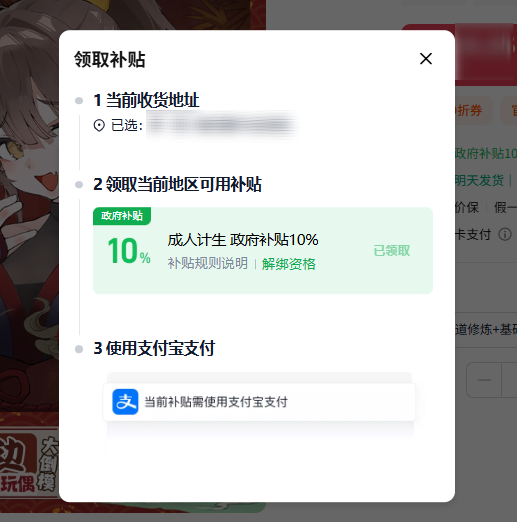The height and width of the screenshot is (522, 517).
Task: Click the 当前补贴需使用支付宝支付 payment card
Action: tap(259, 402)
